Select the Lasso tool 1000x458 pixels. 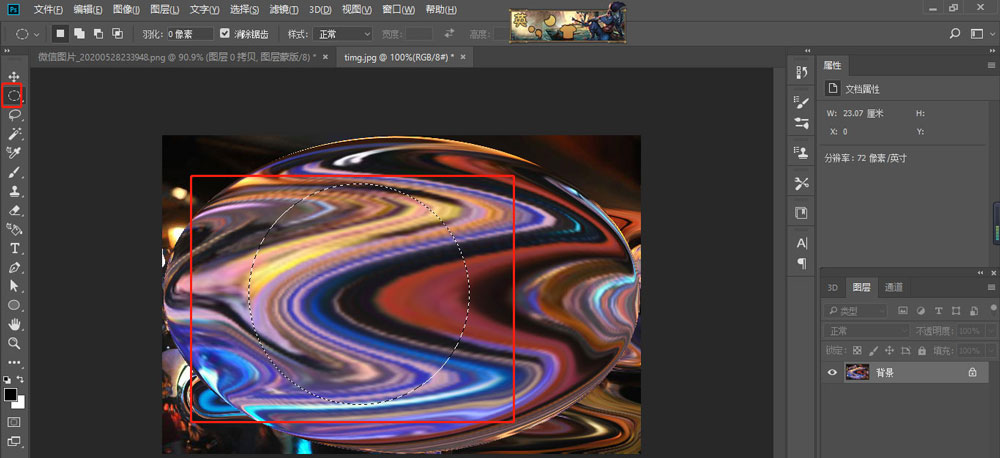click(x=14, y=115)
